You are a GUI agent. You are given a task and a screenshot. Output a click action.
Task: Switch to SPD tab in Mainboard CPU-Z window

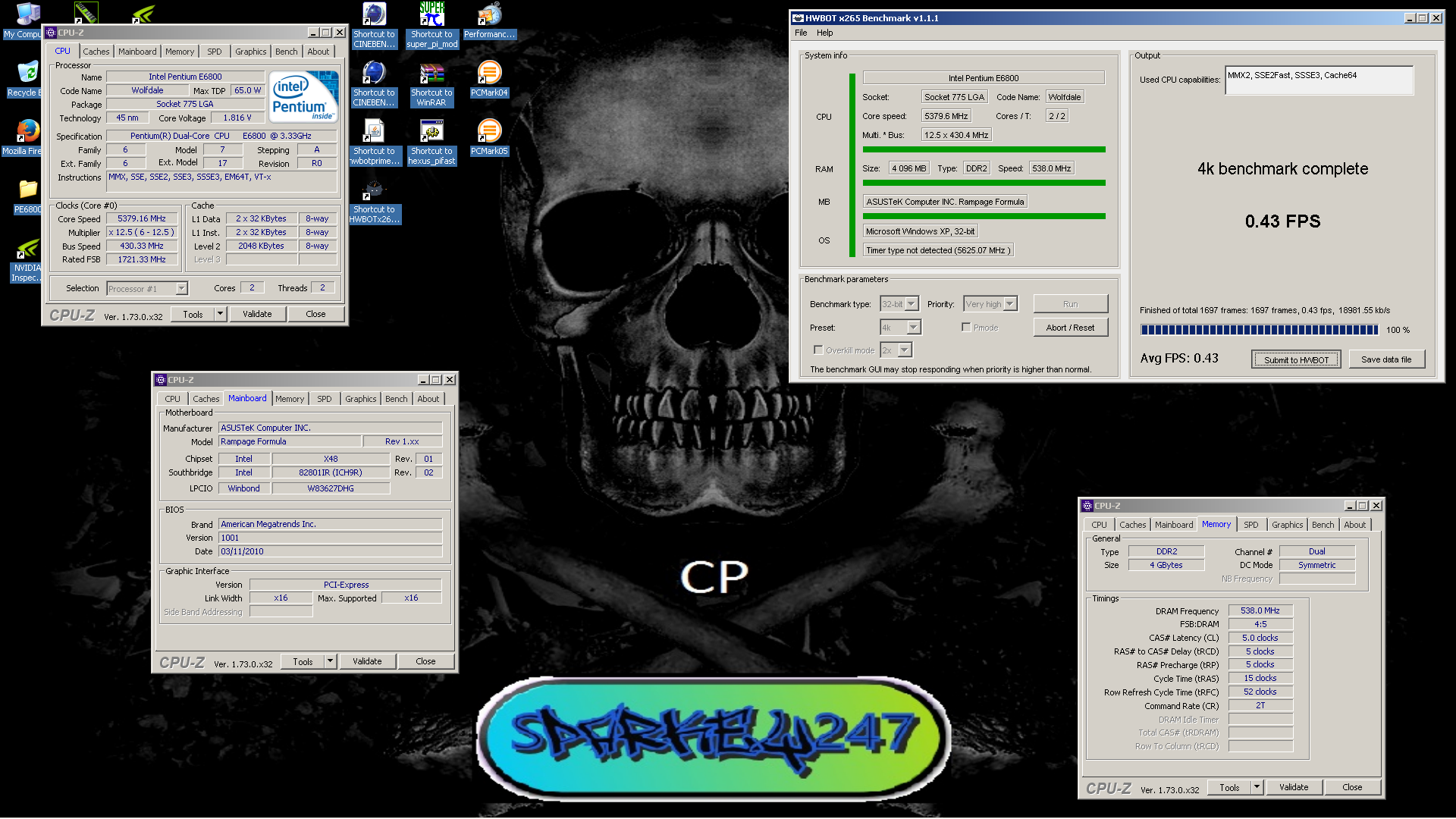pos(325,399)
